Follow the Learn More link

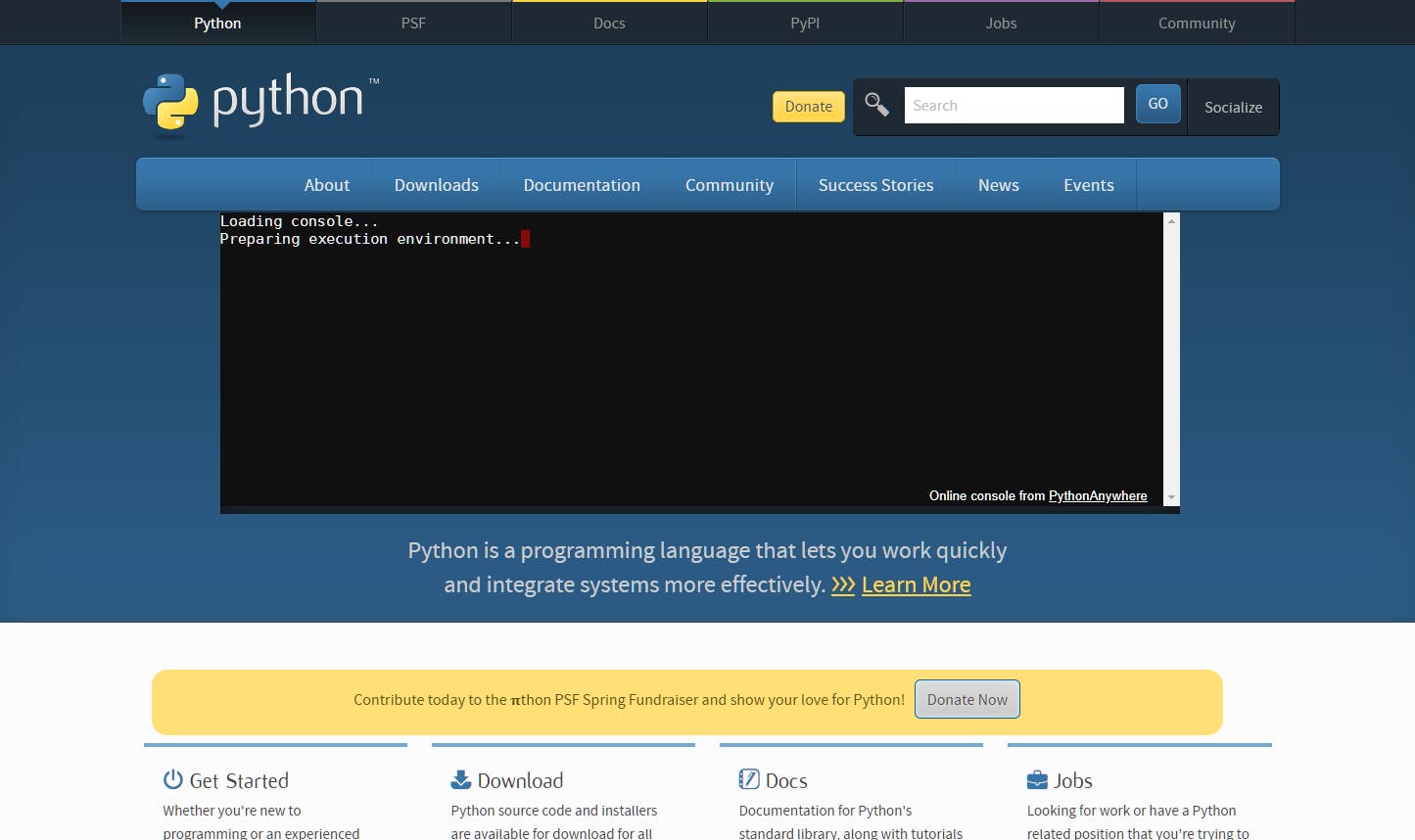916,584
